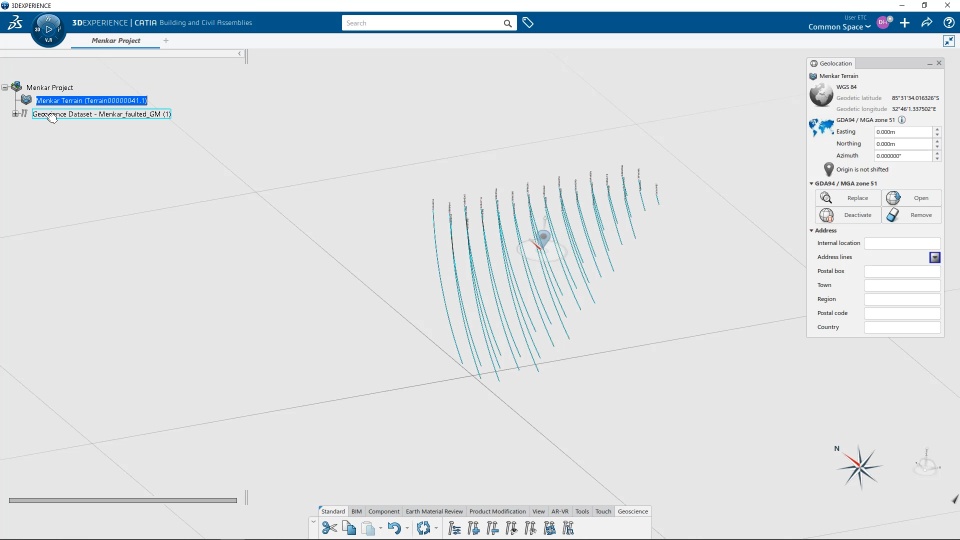Screen dimensions: 960x540
Task: Minimize the Geolocation panel
Action: (929, 64)
